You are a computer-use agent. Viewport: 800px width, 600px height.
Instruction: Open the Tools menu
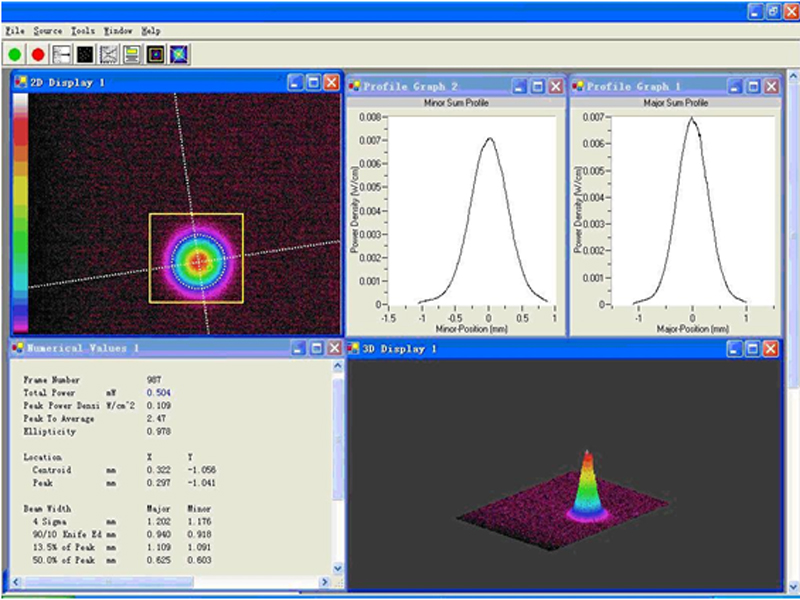83,31
